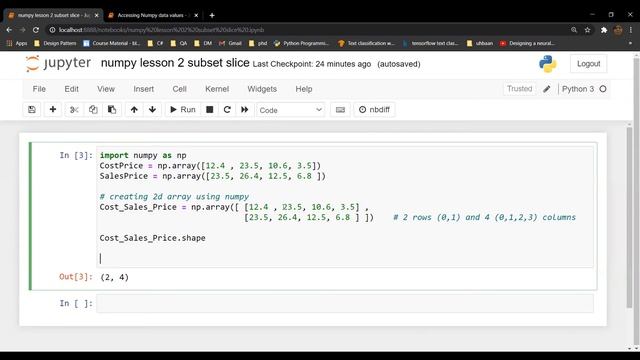Image resolution: width=640 pixels, height=360 pixels.
Task: Open the Chrome three-dot menu
Action: (x=631, y=30)
